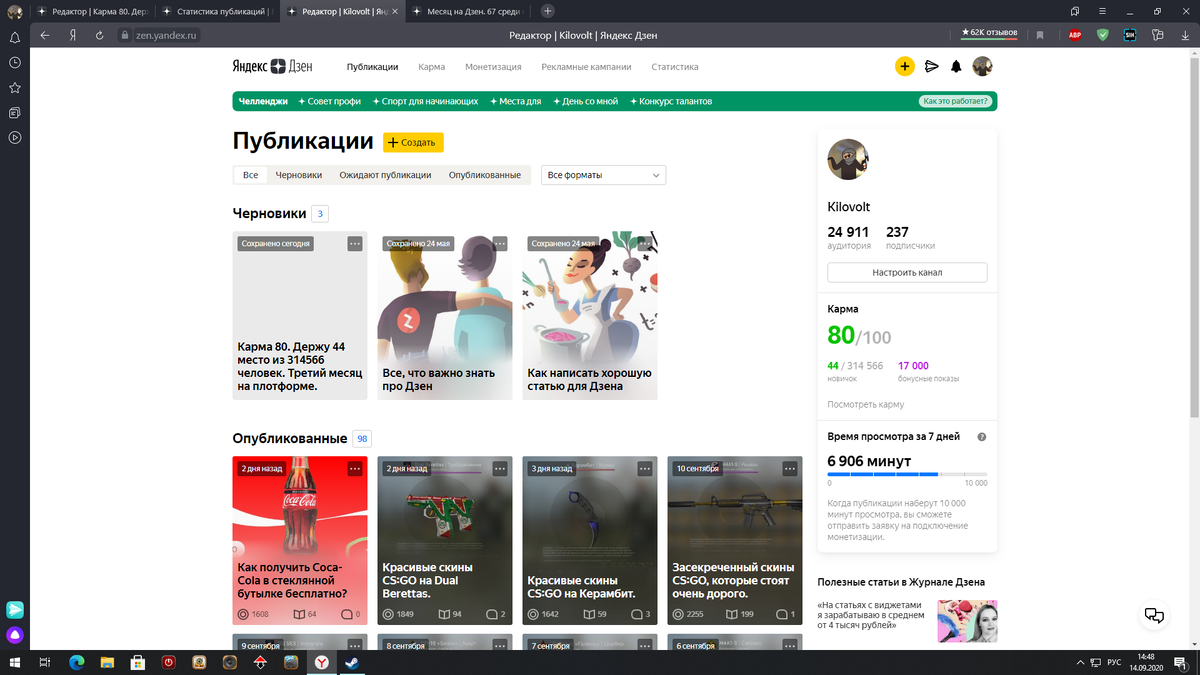Click the bookmark icon in address bar
Viewport: 1200px width, 675px height.
tap(1041, 35)
